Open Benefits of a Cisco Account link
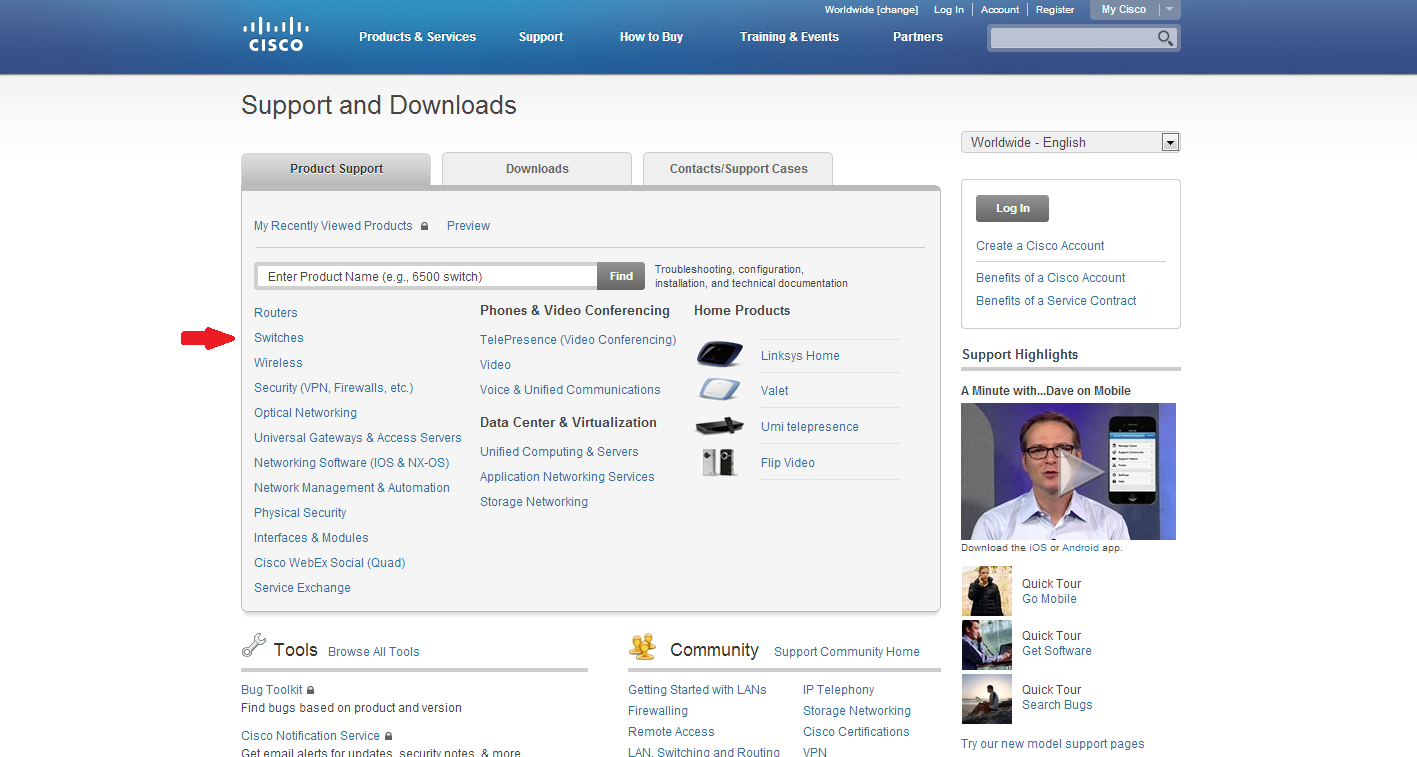Image resolution: width=1417 pixels, height=757 pixels. [x=1051, y=278]
